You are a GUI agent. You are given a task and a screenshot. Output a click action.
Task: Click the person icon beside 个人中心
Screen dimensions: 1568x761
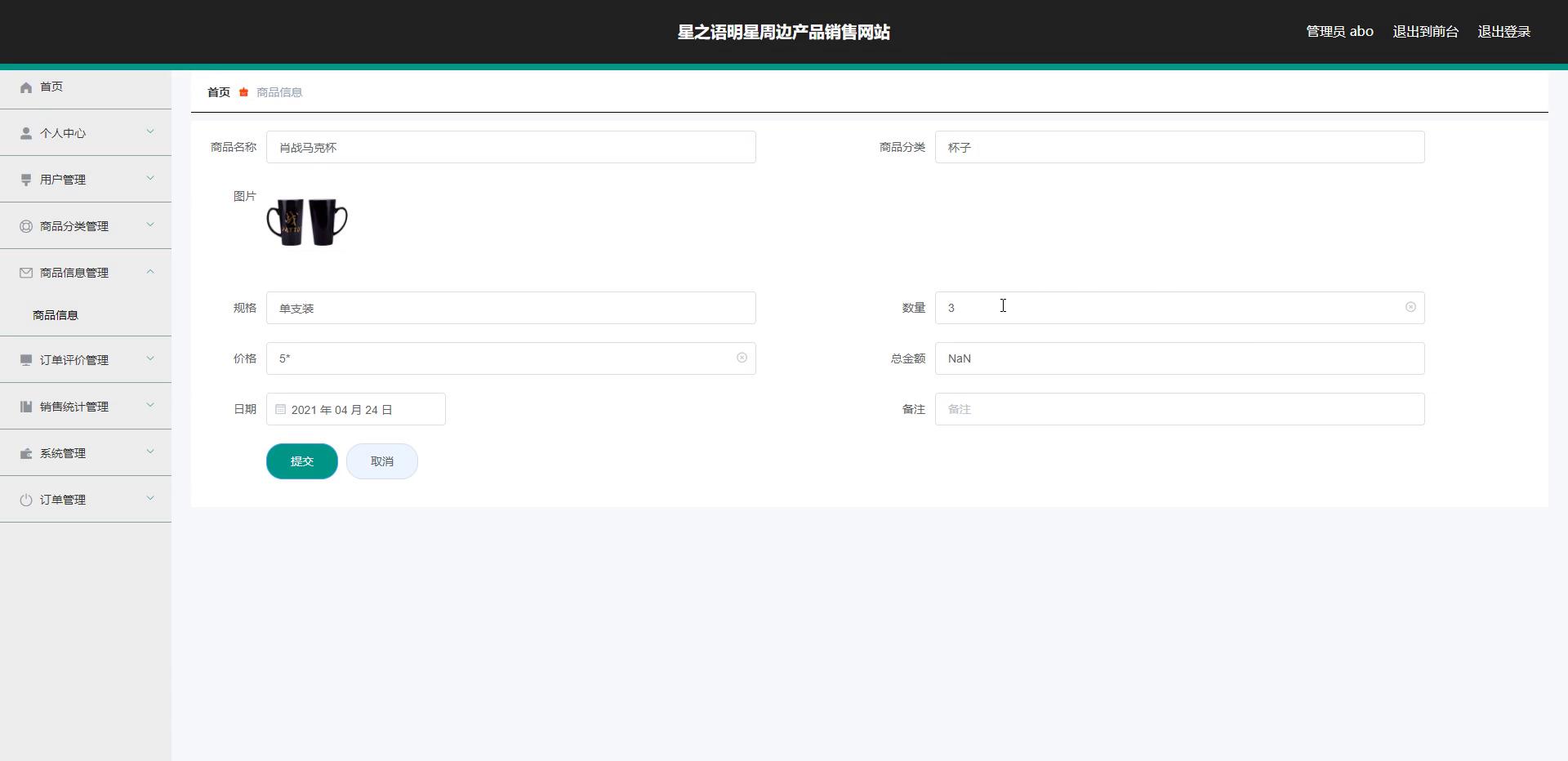(x=26, y=133)
